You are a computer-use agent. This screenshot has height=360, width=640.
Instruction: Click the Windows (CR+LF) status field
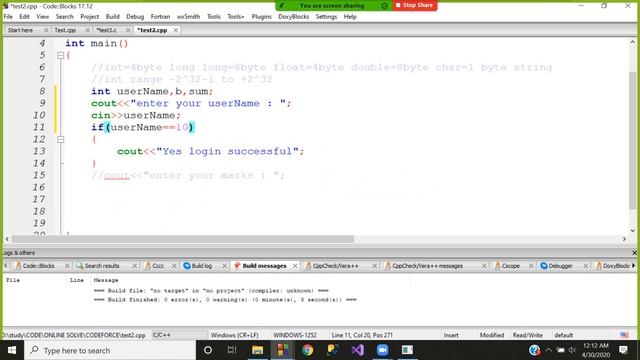235,335
